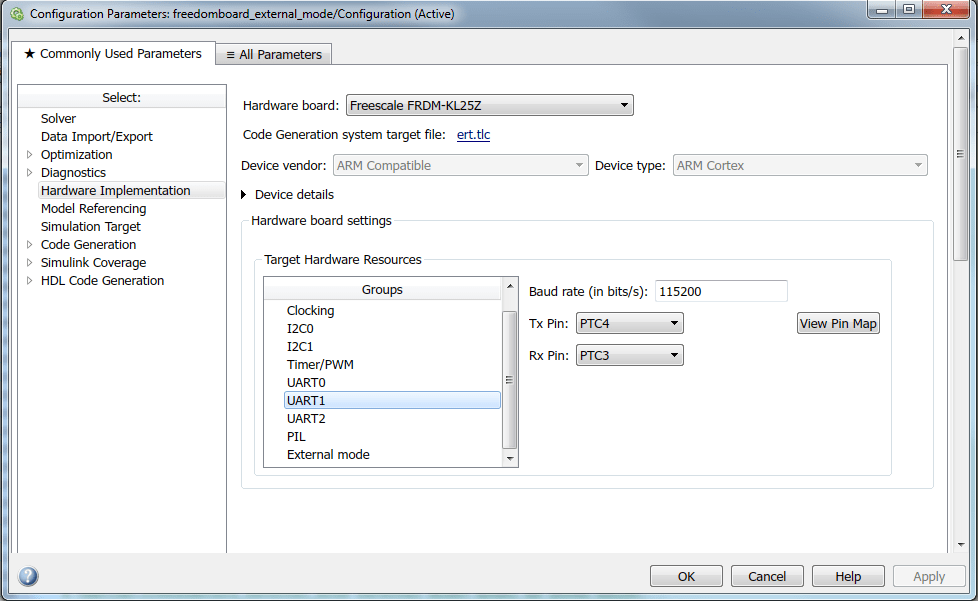
Task: Click the Simulink window title bar icon
Action: pyautogui.click(x=16, y=14)
